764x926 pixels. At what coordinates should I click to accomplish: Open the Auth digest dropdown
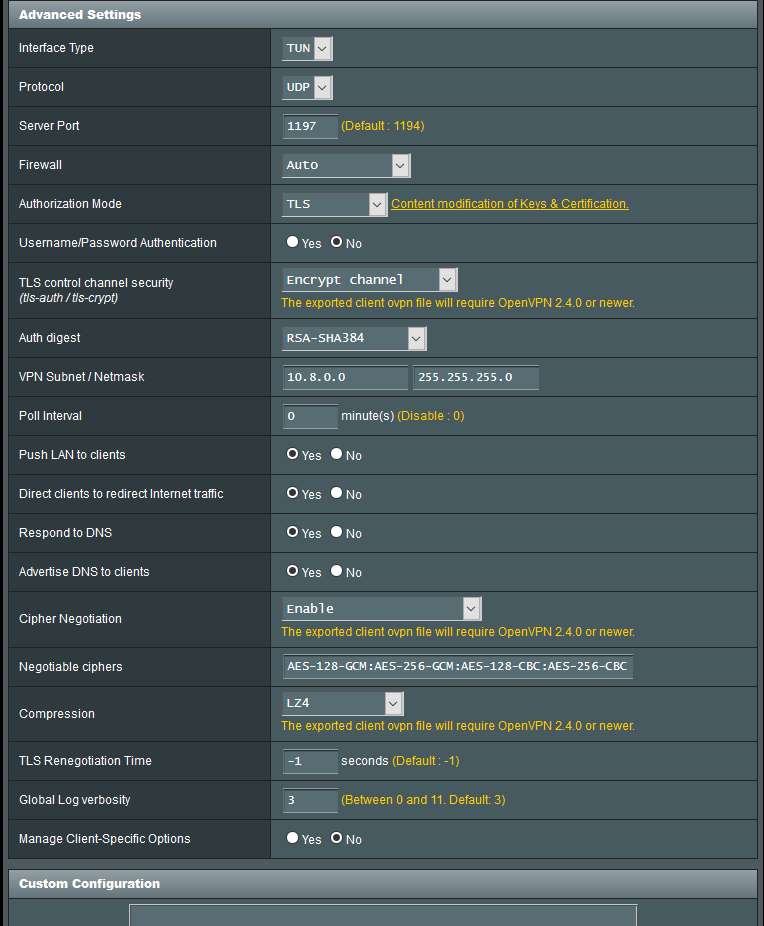point(355,338)
